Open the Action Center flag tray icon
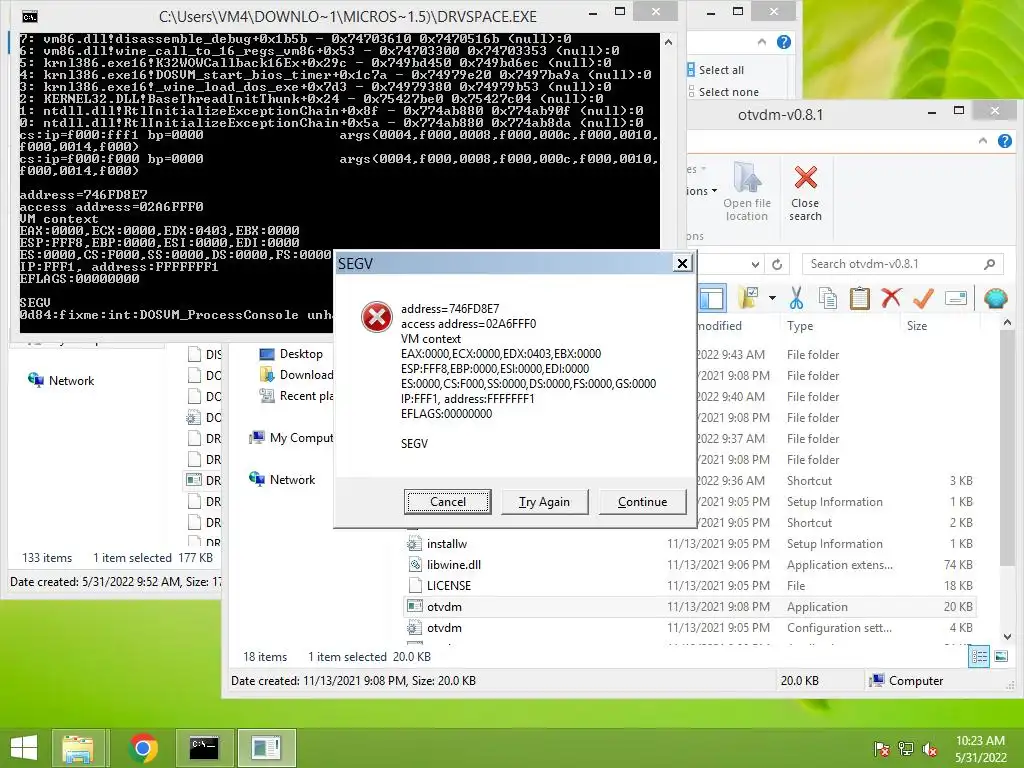Viewport: 1024px width, 768px height. pyautogui.click(x=882, y=749)
